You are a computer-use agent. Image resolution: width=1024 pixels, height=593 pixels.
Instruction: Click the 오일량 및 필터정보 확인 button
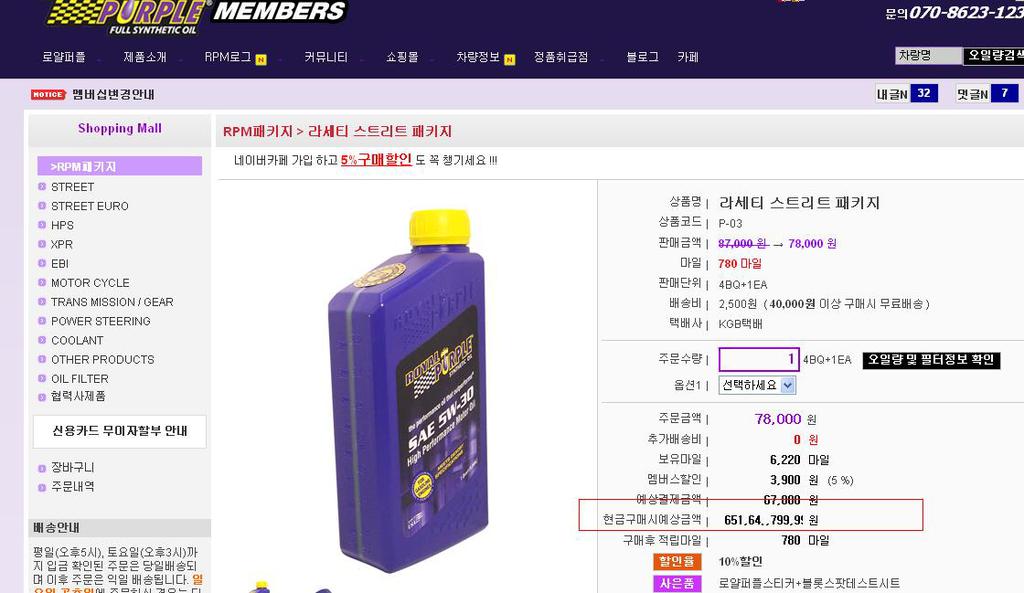931,360
